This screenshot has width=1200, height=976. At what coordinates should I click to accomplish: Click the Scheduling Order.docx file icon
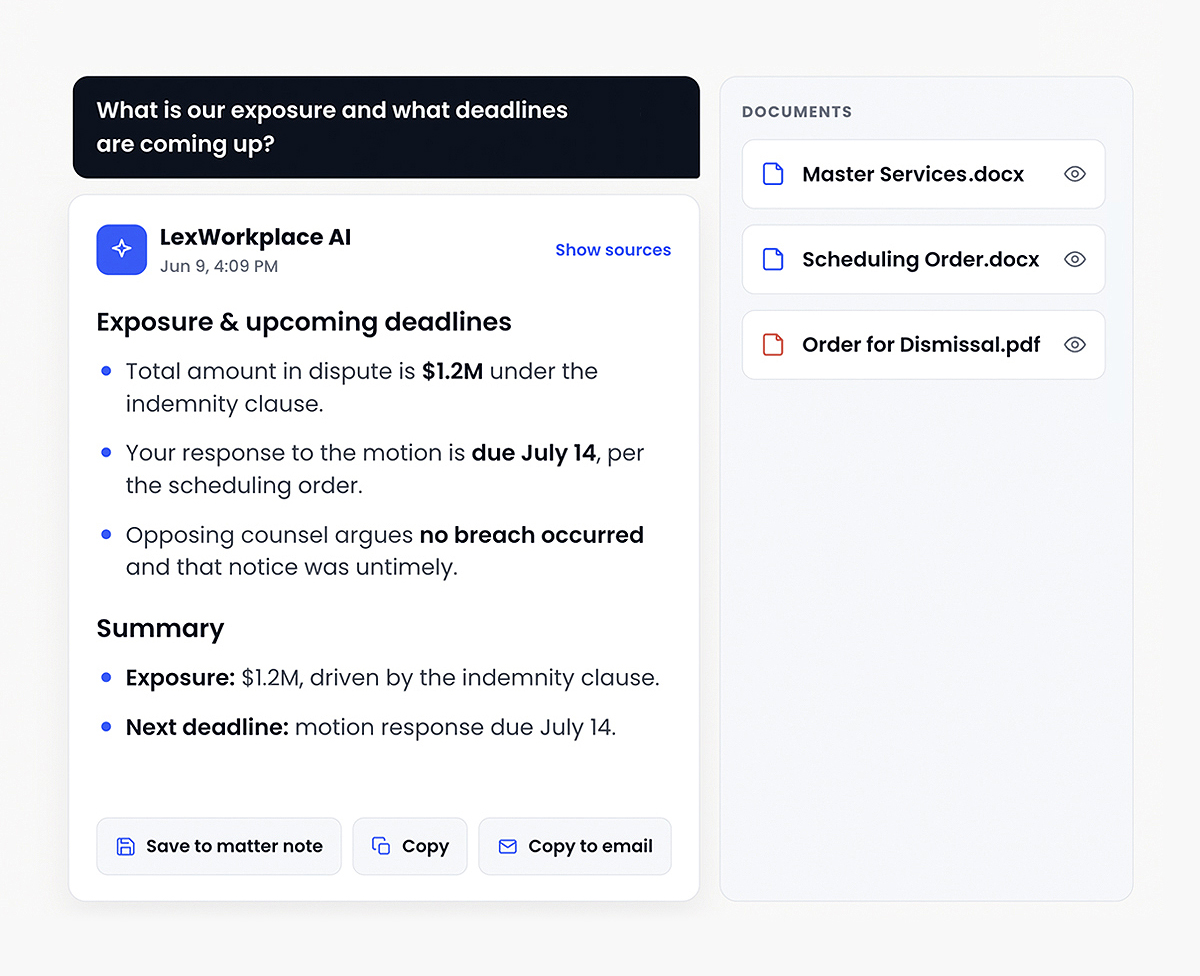click(773, 259)
